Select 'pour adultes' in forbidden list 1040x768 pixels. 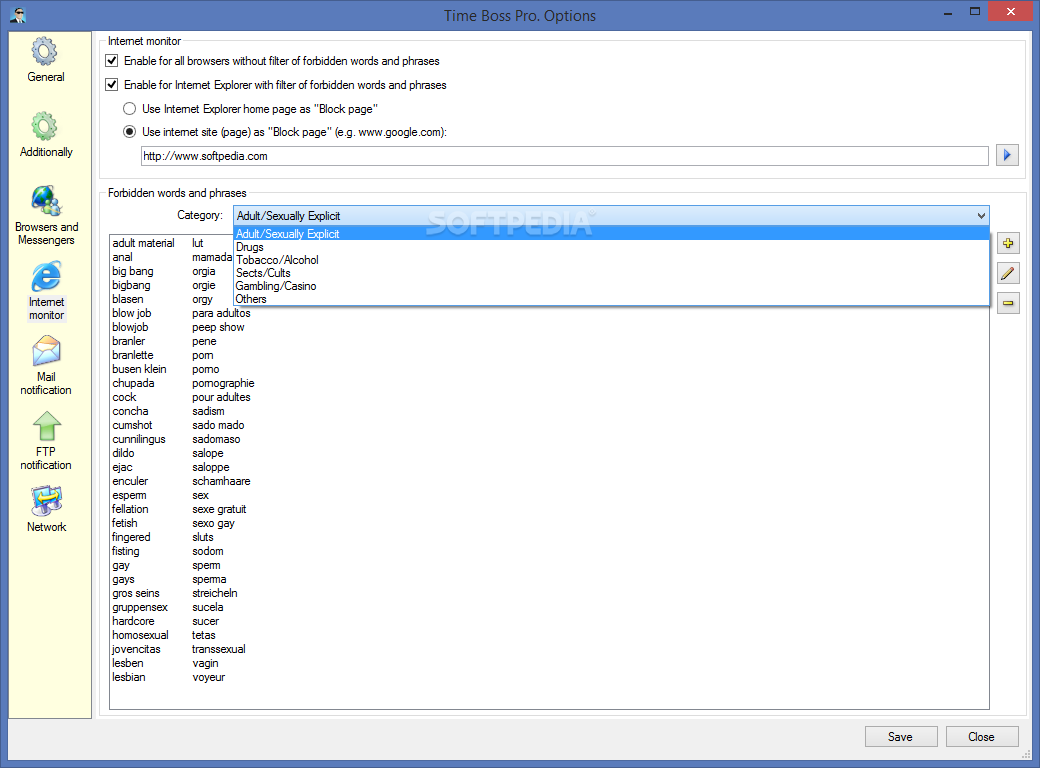coord(222,397)
